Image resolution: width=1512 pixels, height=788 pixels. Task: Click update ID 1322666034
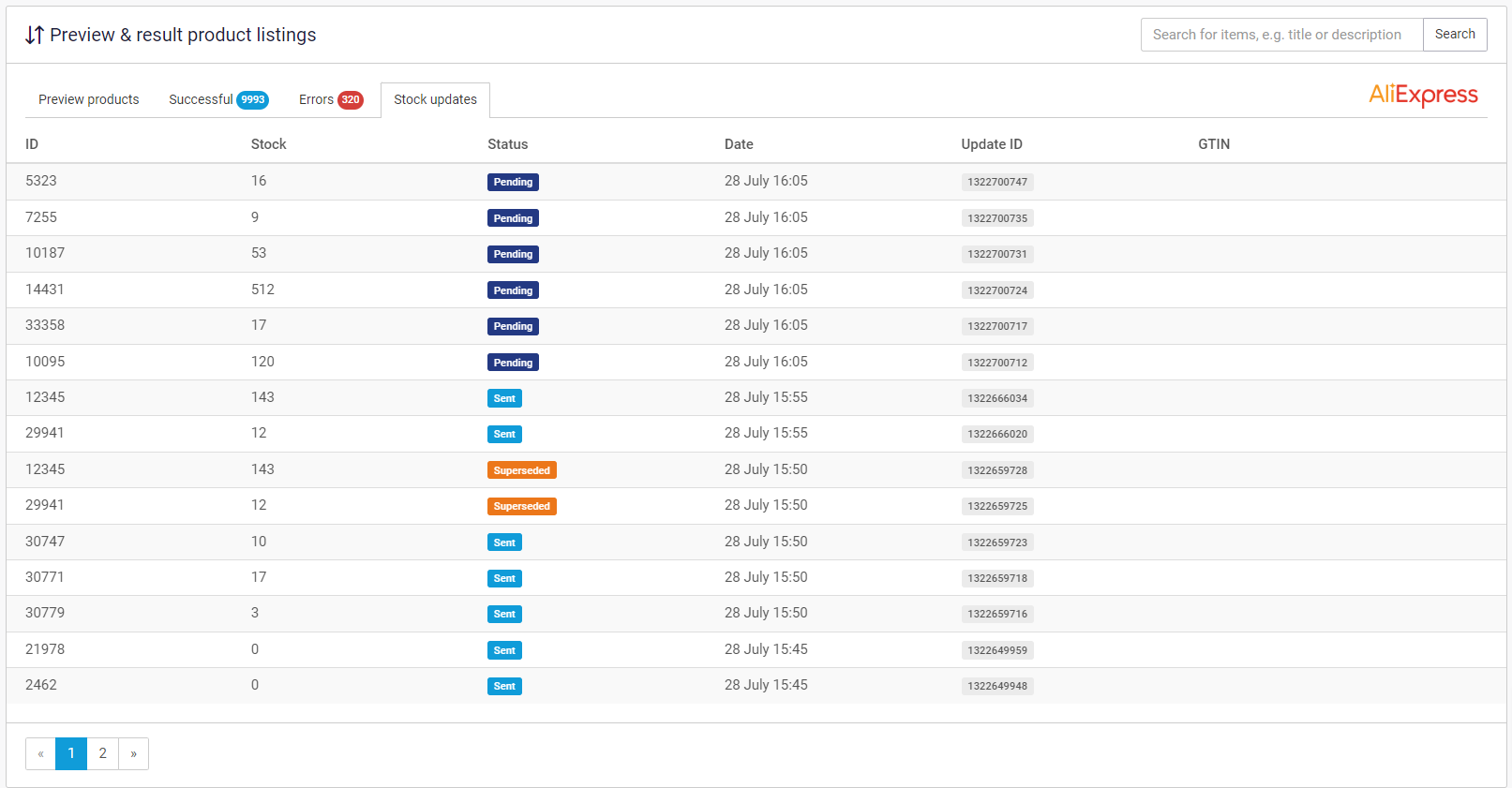tap(997, 398)
